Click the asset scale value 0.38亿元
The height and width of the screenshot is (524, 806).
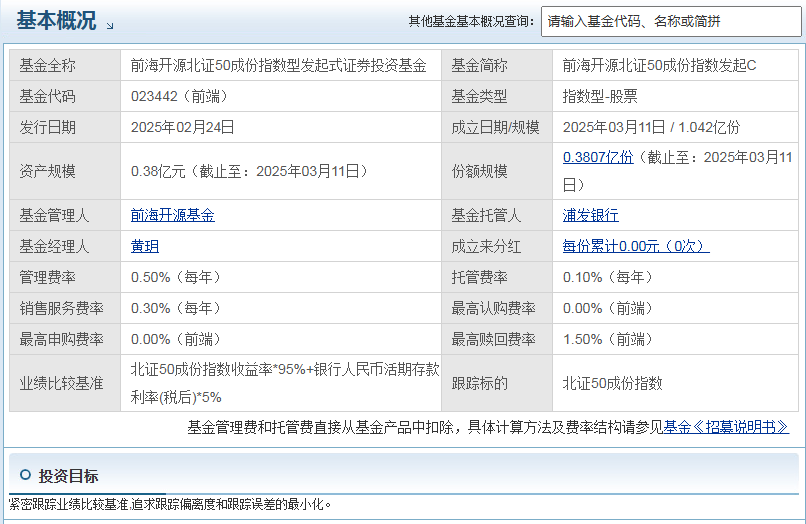(x=158, y=171)
